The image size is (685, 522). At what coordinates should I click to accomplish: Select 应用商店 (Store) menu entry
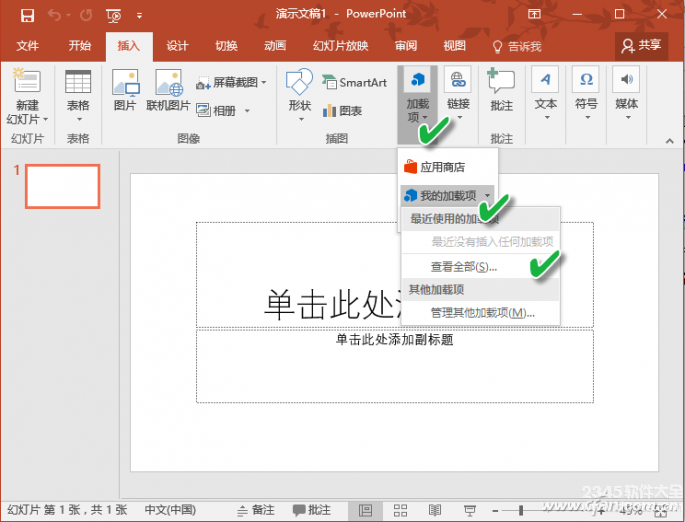pyautogui.click(x=447, y=166)
